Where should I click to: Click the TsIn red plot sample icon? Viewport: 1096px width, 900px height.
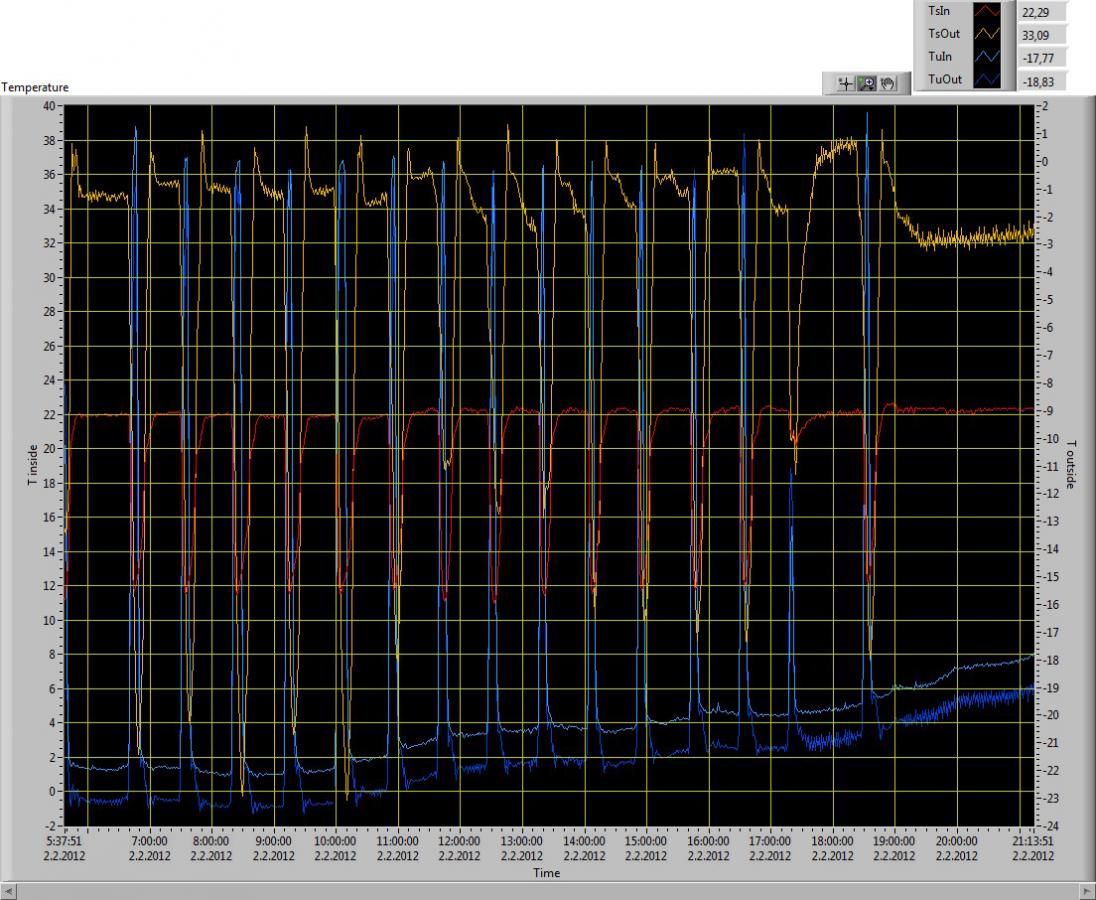[988, 11]
